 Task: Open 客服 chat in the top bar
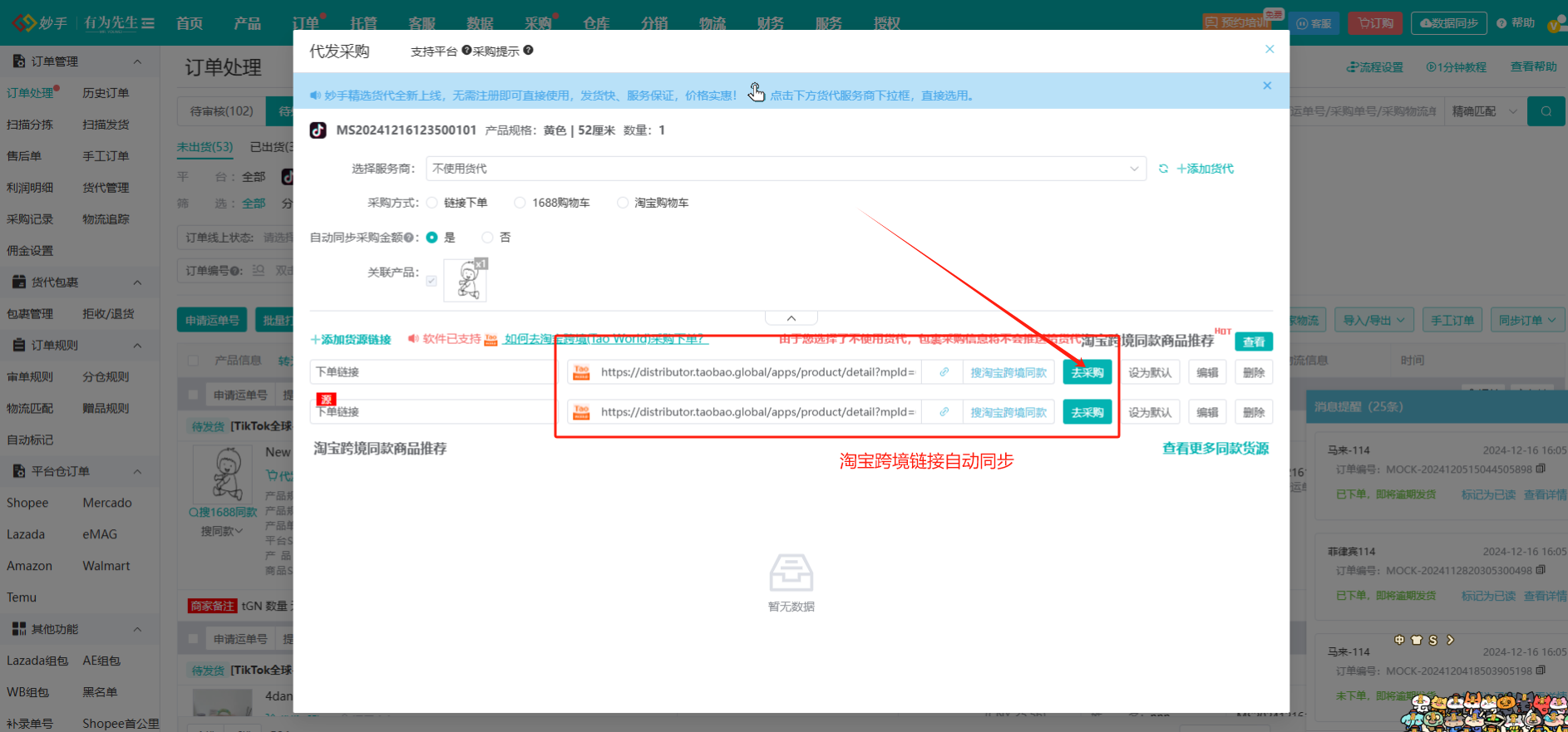(x=1314, y=23)
